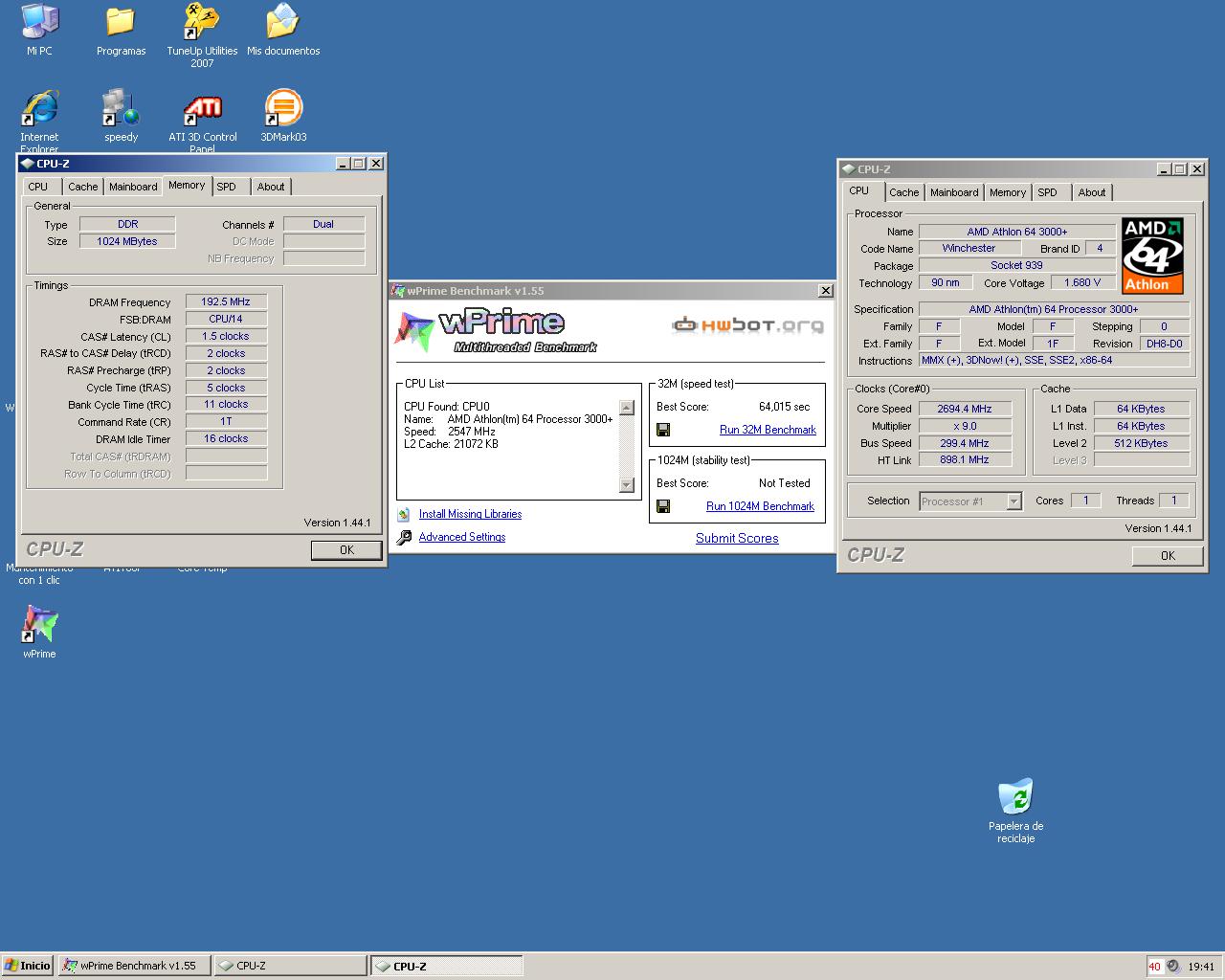Launch Internet Explorer desktop shortcut
The image size is (1225, 980).
click(x=39, y=108)
